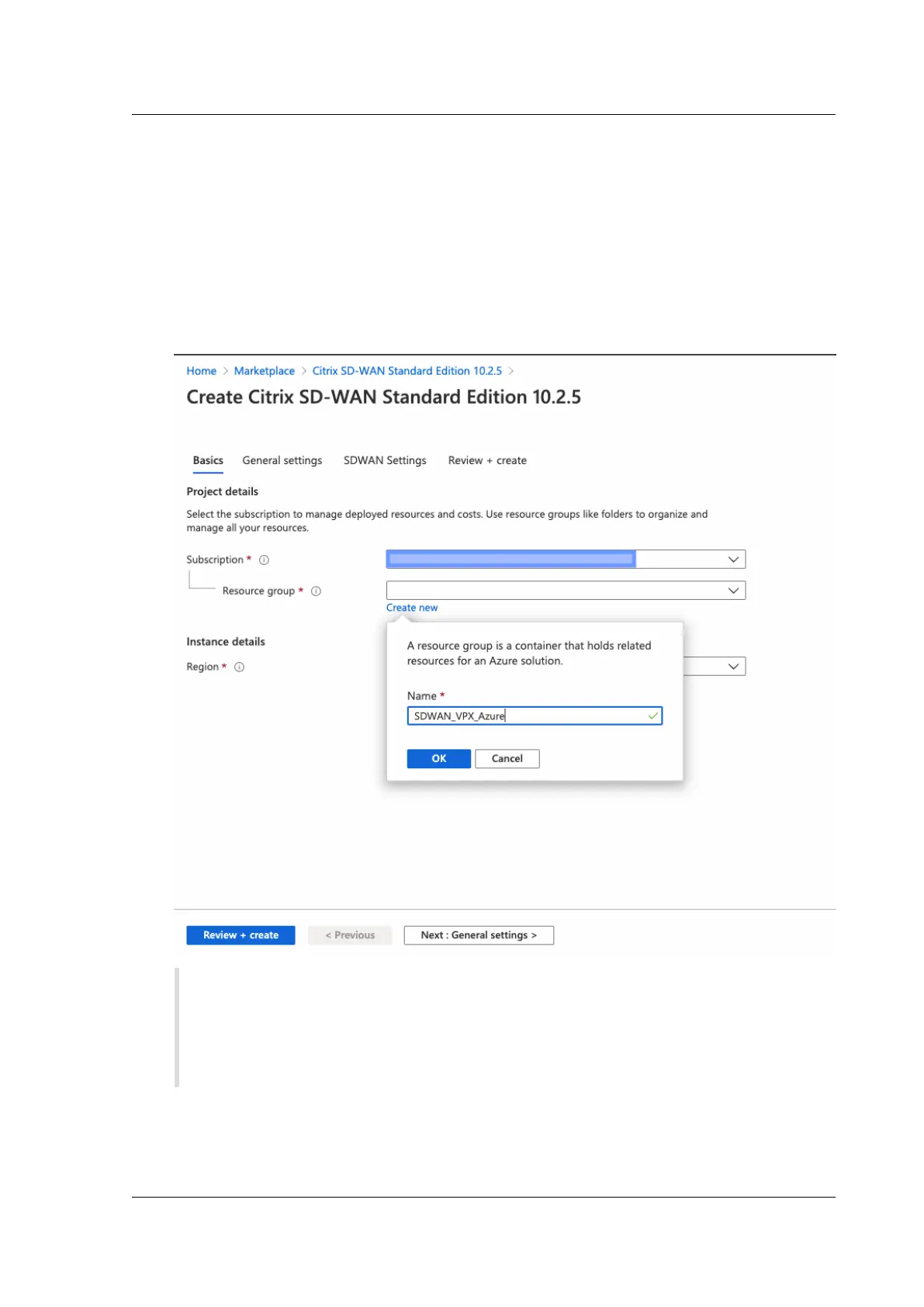Click the Resource group info icon
The width and height of the screenshot is (924, 1307).
pyautogui.click(x=316, y=591)
